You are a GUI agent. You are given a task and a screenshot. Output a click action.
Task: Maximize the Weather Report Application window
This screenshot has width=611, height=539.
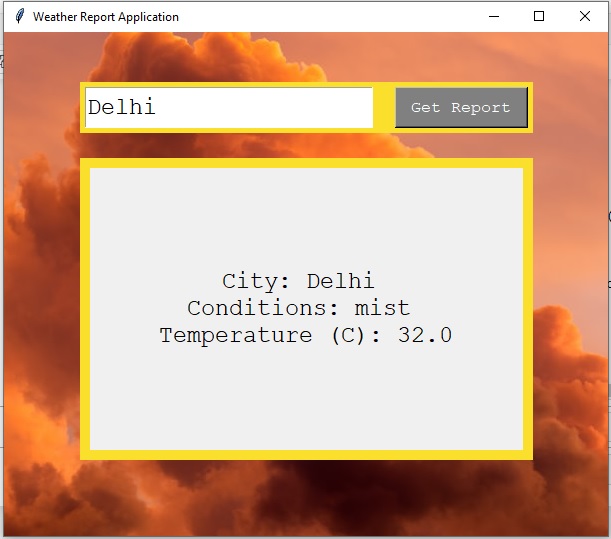pos(539,16)
